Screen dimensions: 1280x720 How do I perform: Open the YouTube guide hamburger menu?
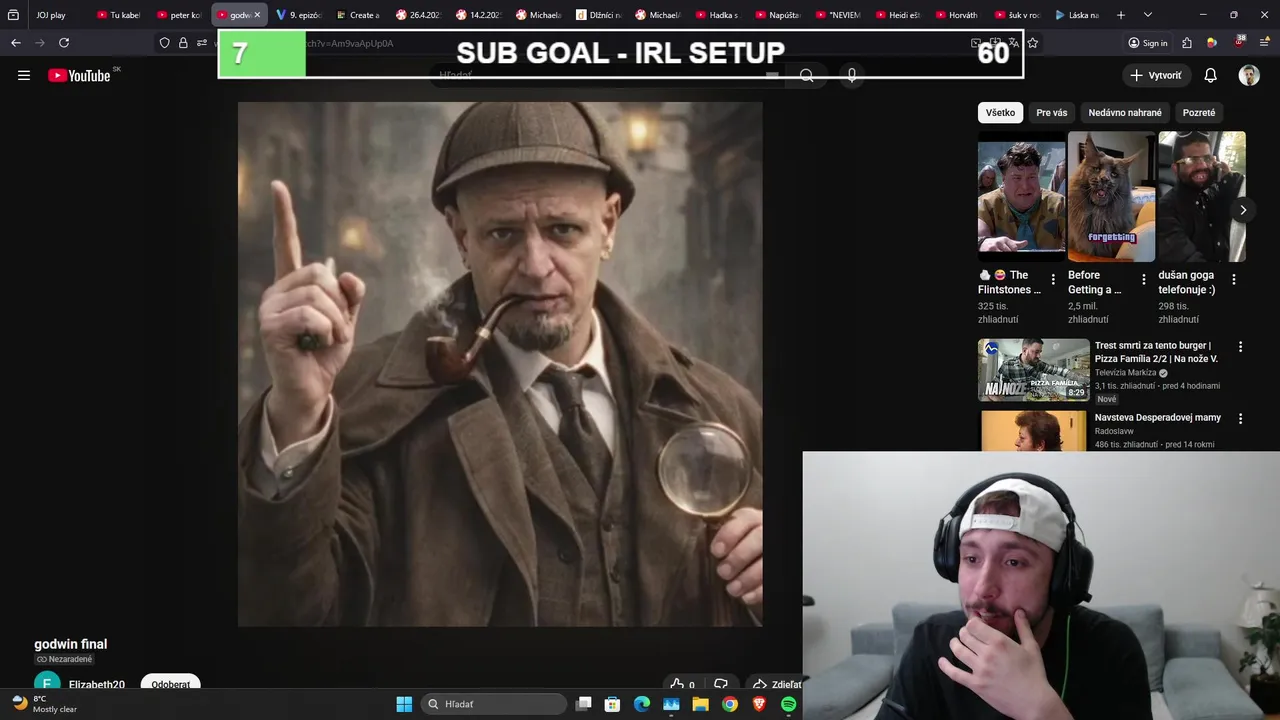coord(24,75)
